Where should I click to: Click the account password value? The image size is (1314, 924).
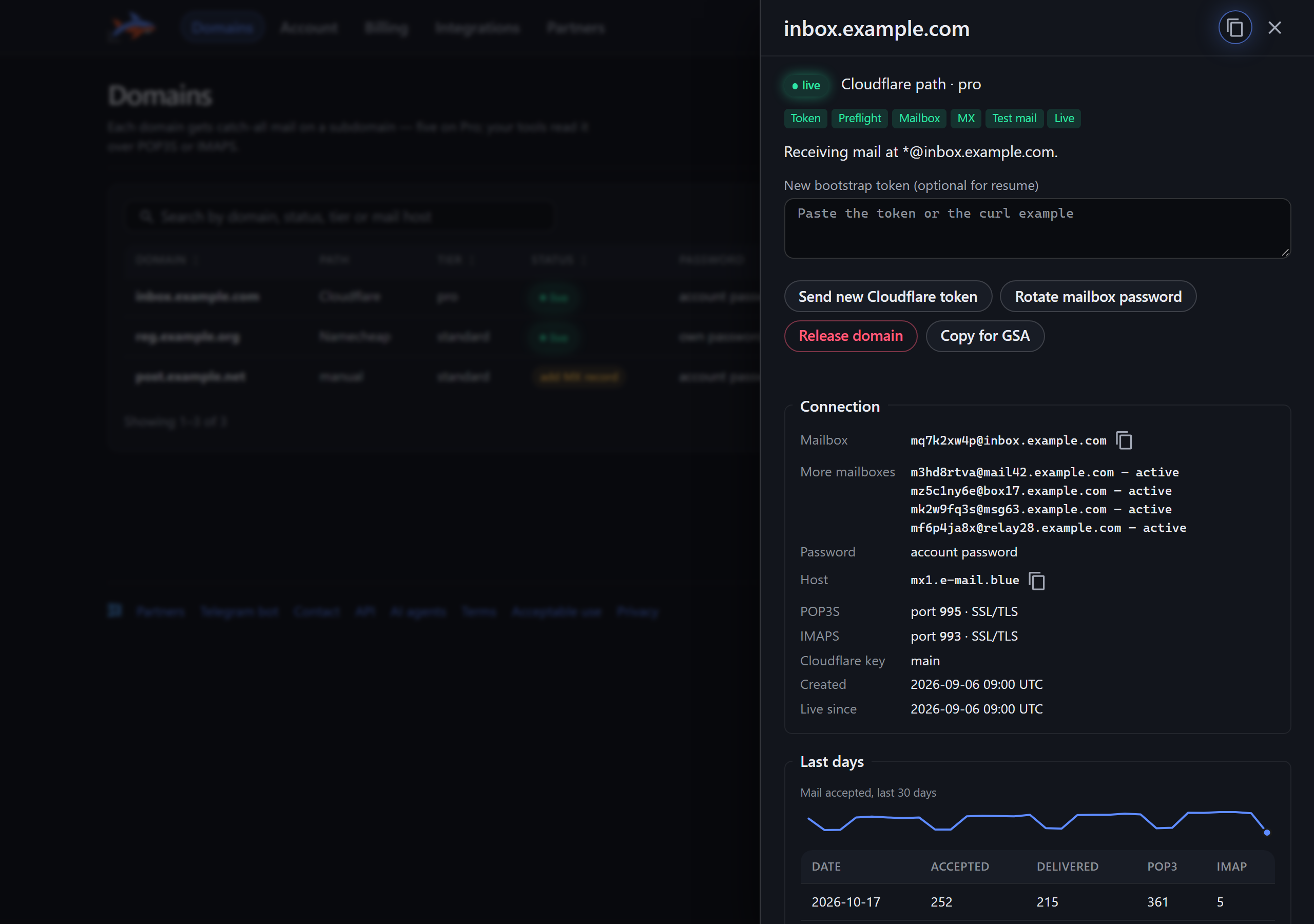964,552
